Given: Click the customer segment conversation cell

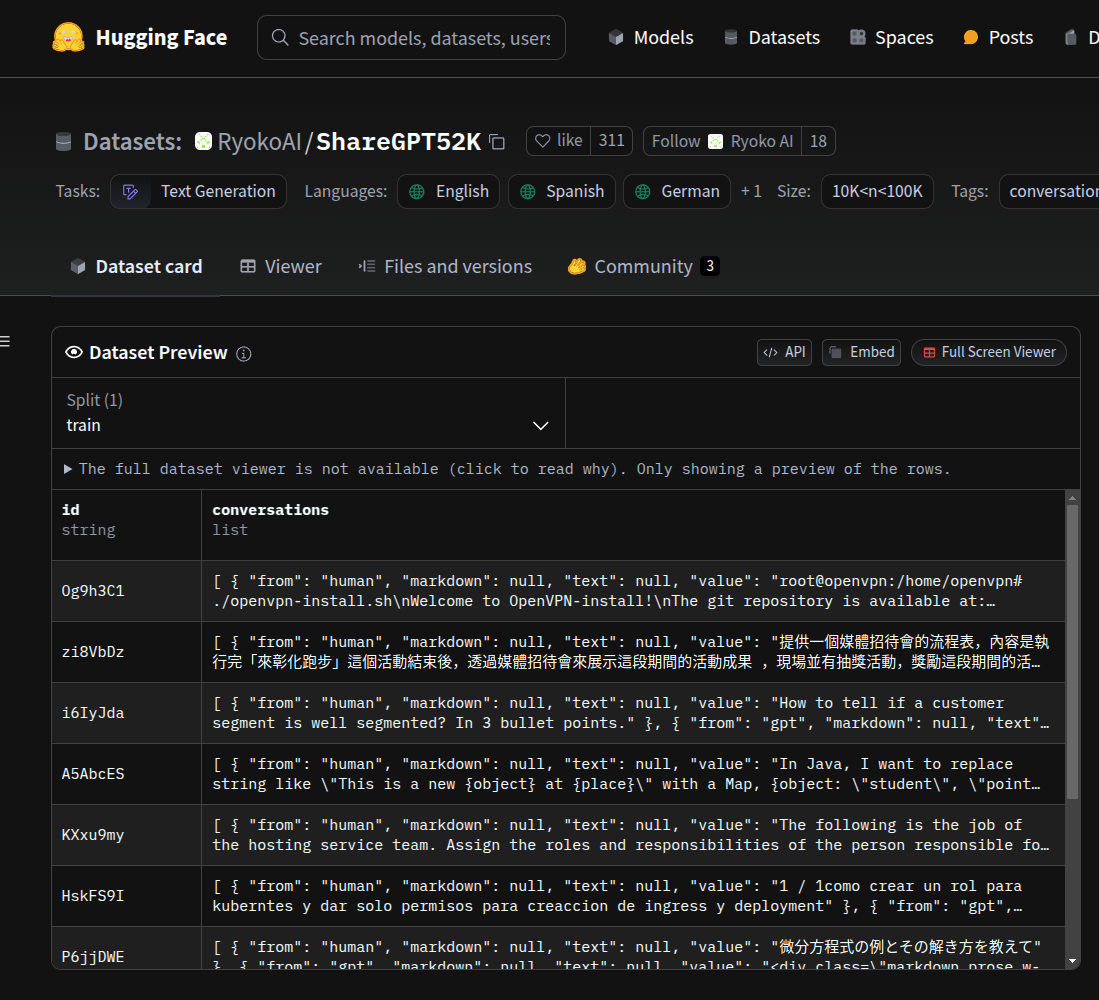Looking at the screenshot, I should click(633, 713).
